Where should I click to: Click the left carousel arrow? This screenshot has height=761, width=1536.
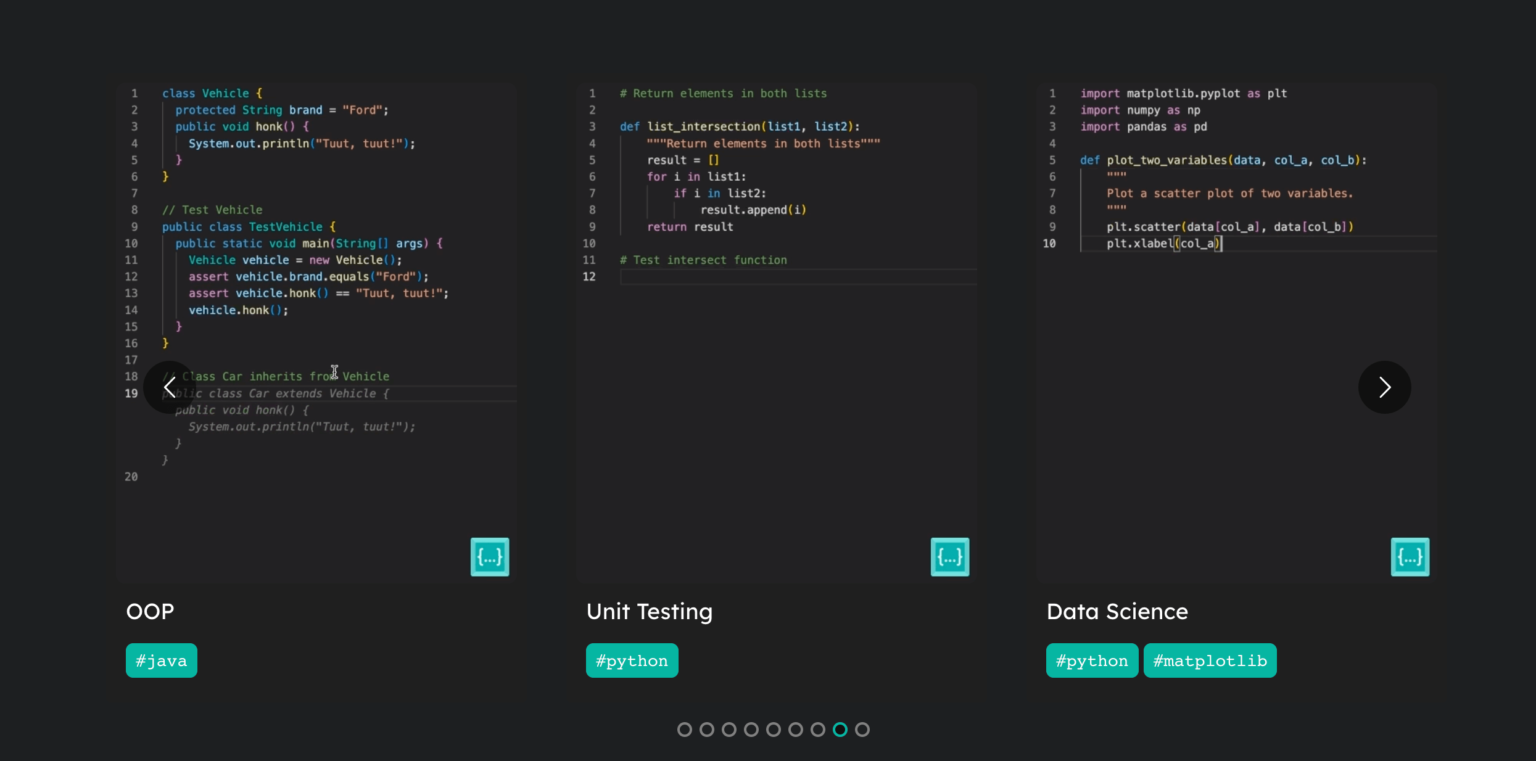[x=169, y=387]
